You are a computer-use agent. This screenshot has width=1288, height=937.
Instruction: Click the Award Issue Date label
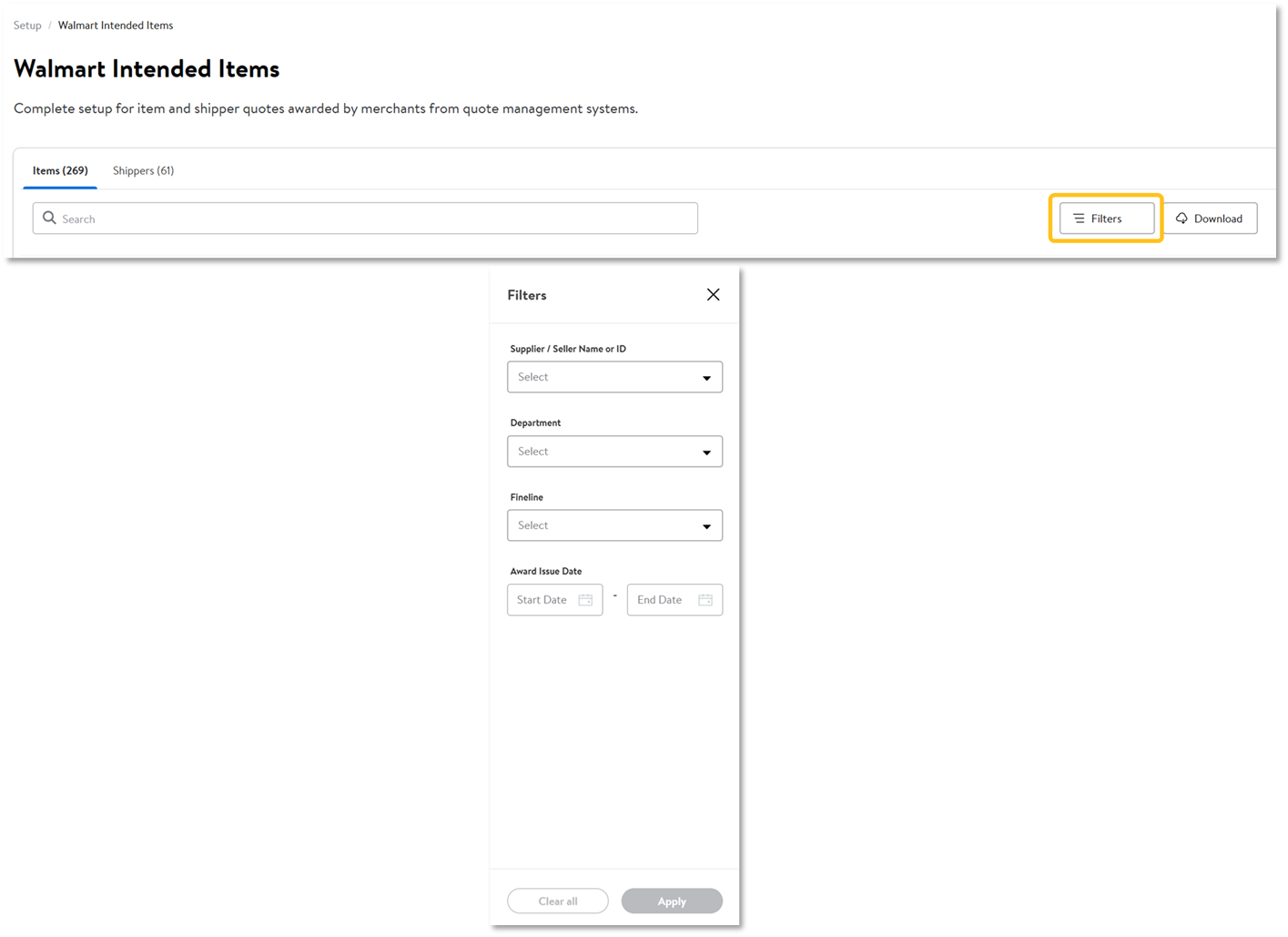[x=546, y=571]
